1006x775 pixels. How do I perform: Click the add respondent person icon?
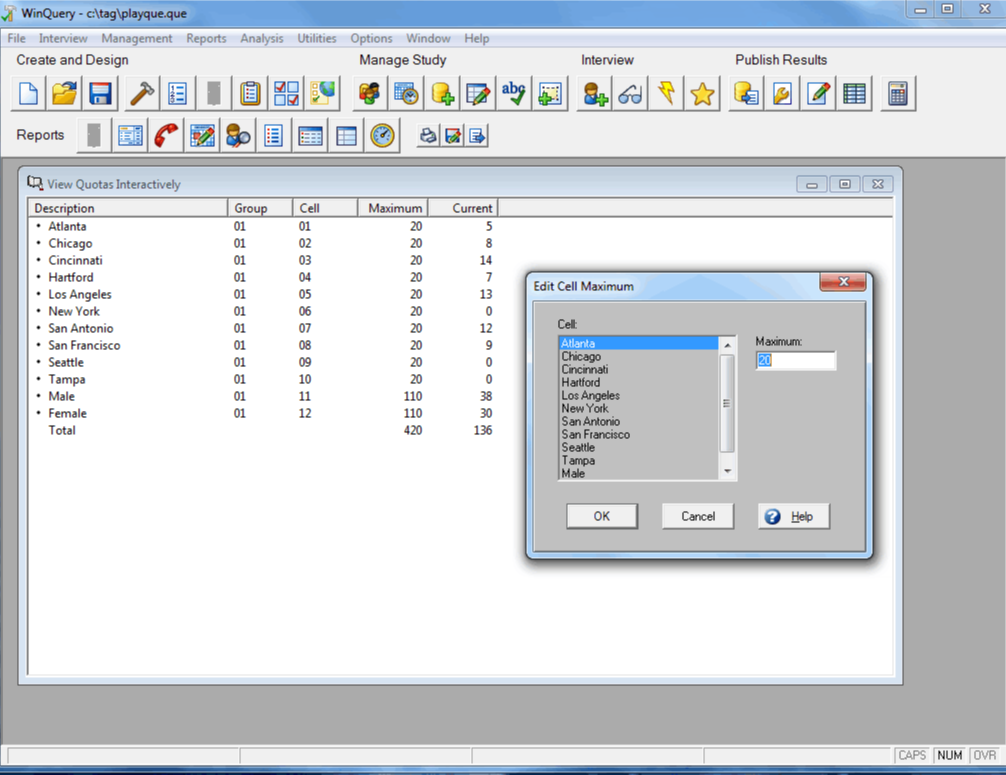tap(595, 94)
